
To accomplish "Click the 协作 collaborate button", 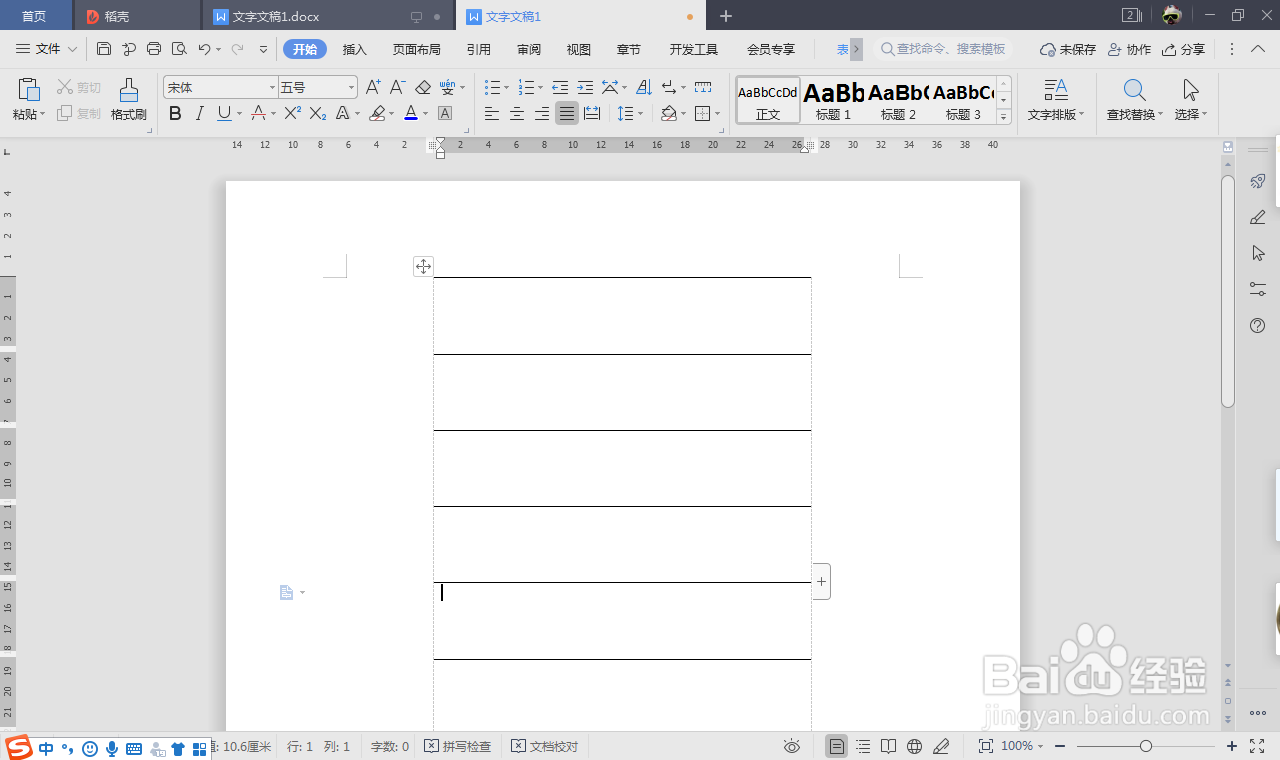I will [x=1129, y=49].
